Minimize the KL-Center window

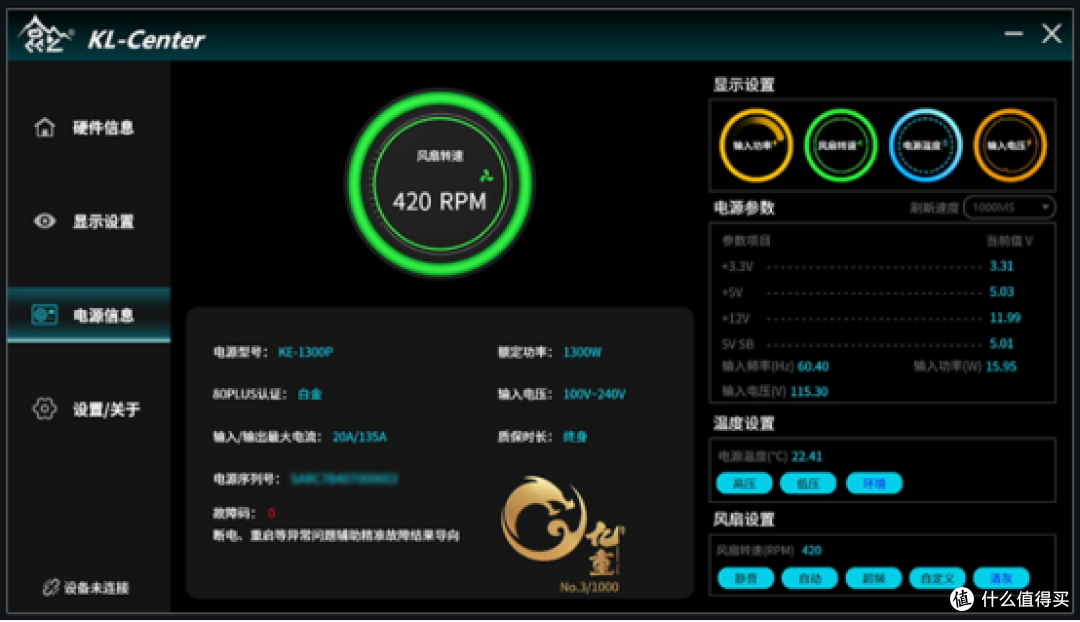click(1013, 33)
